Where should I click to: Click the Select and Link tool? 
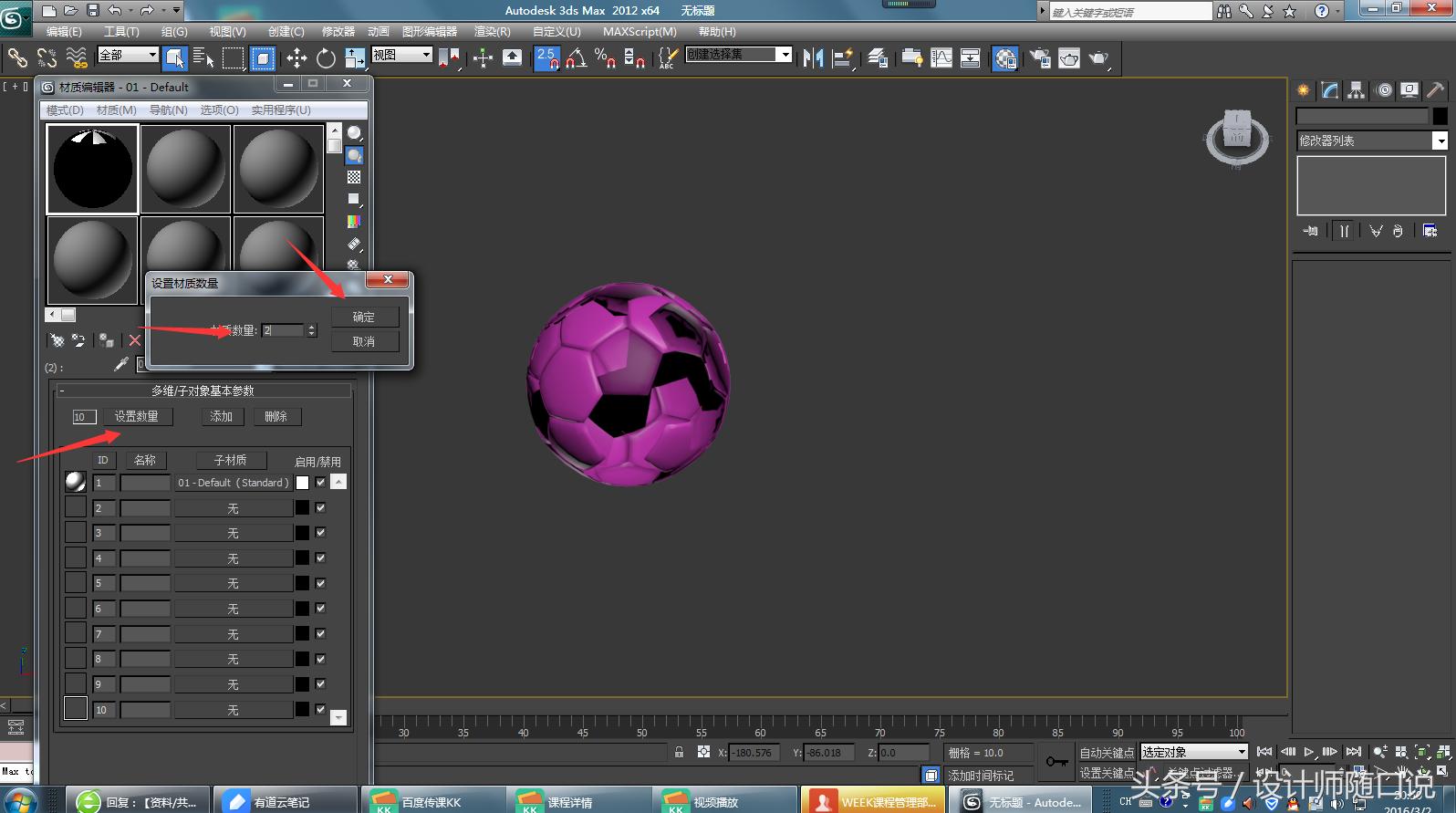(18, 58)
